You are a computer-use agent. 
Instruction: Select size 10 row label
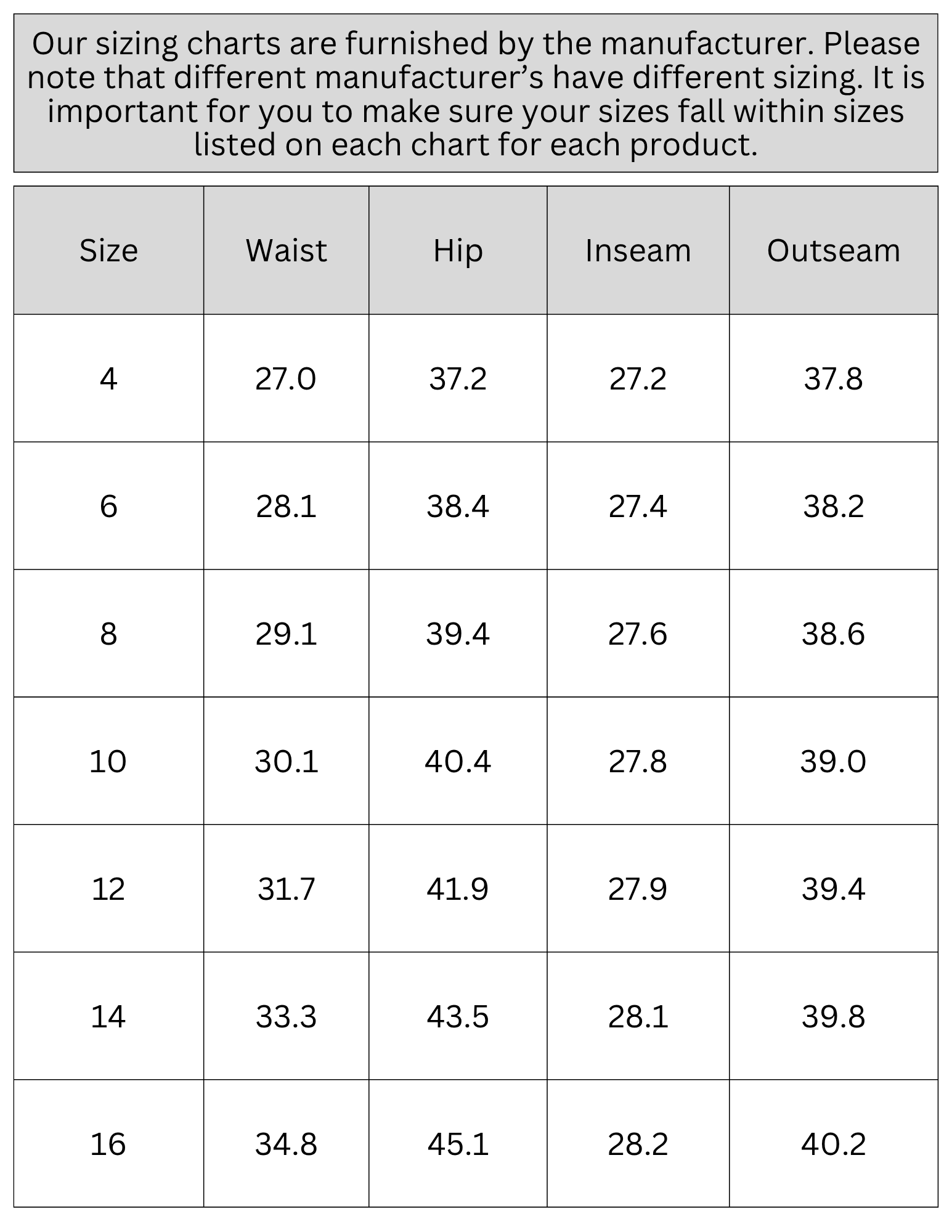(x=108, y=762)
